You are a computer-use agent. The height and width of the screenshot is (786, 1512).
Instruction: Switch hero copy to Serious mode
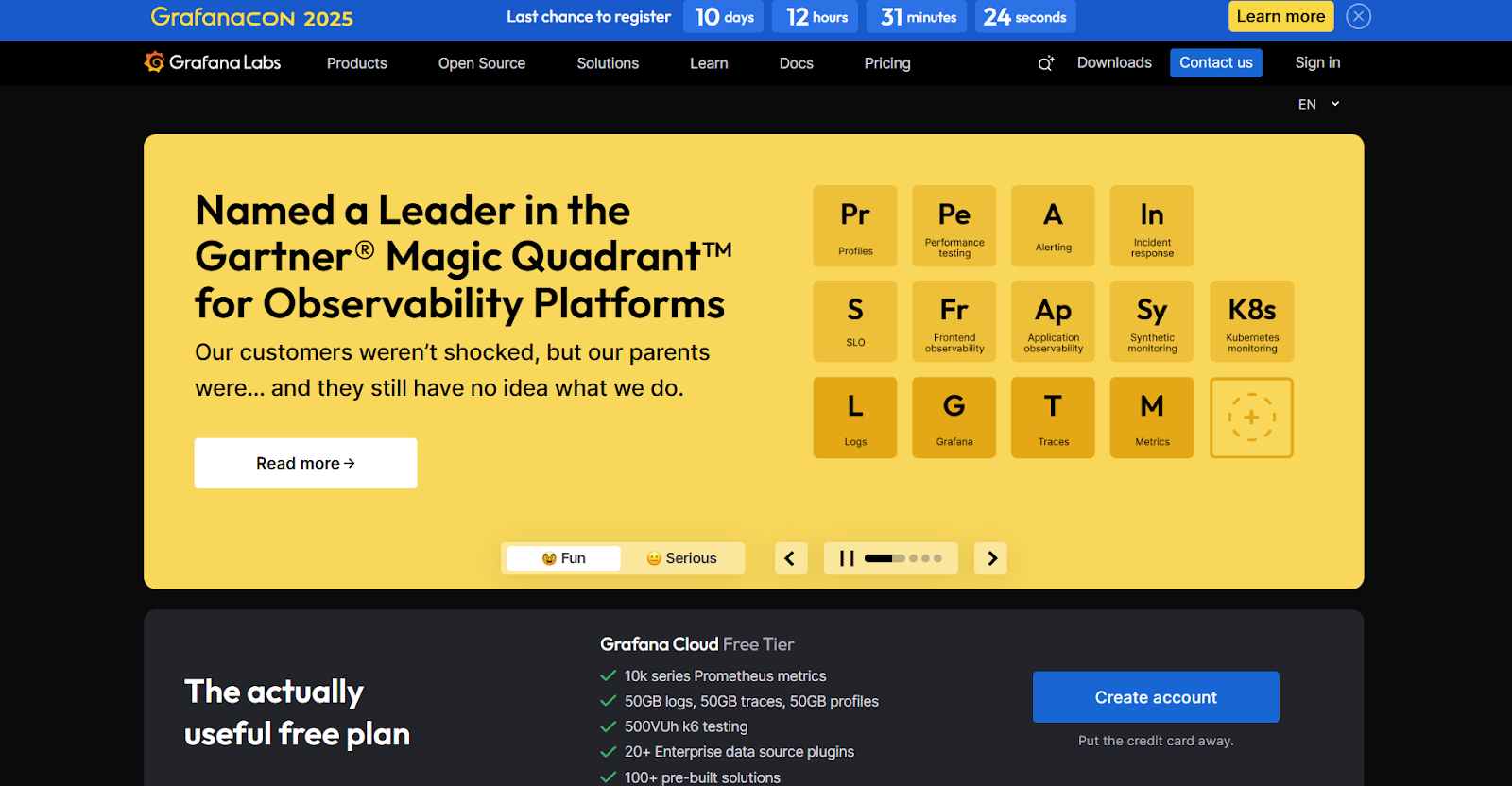pos(681,558)
